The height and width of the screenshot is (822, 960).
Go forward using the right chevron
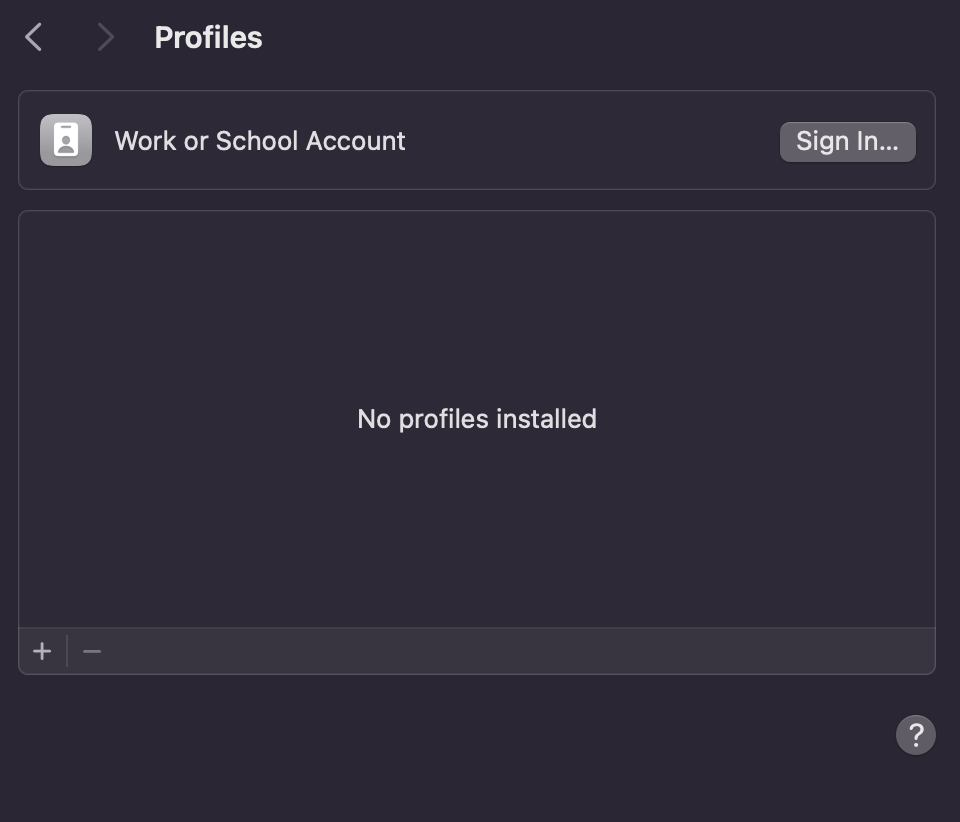tap(105, 37)
